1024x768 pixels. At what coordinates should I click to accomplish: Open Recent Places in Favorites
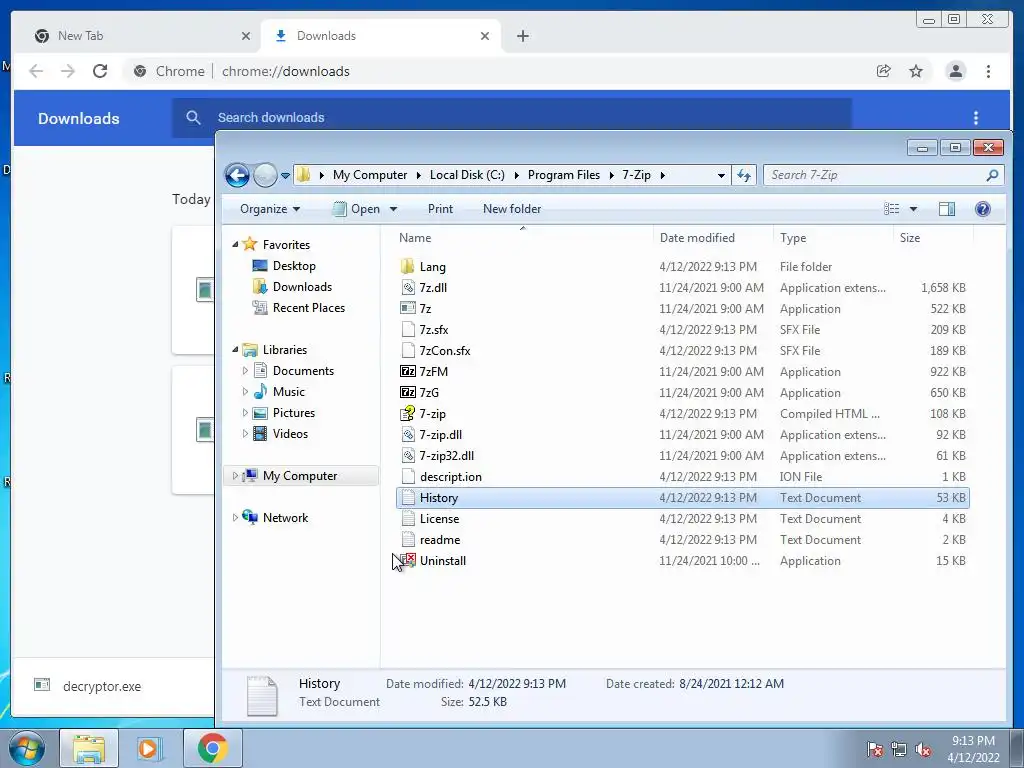coord(309,308)
